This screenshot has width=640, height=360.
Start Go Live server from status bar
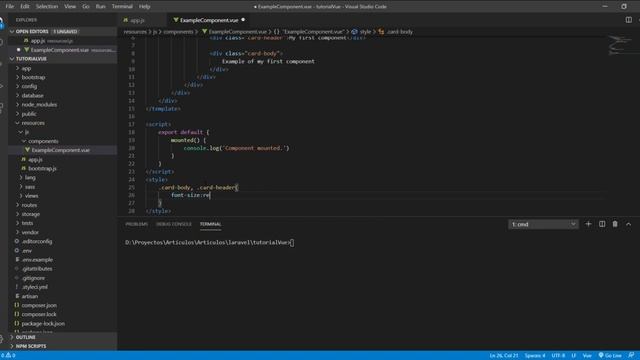[x=610, y=356]
